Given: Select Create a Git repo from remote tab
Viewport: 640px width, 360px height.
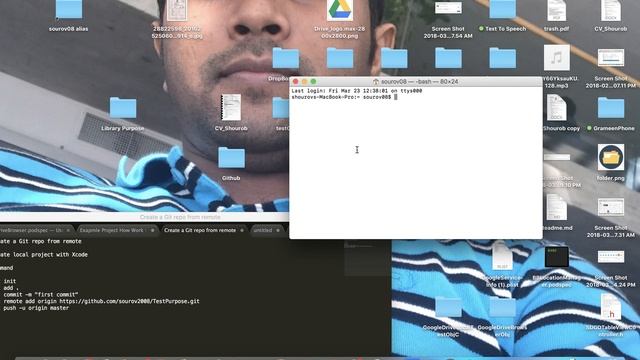Looking at the screenshot, I should click(200, 230).
